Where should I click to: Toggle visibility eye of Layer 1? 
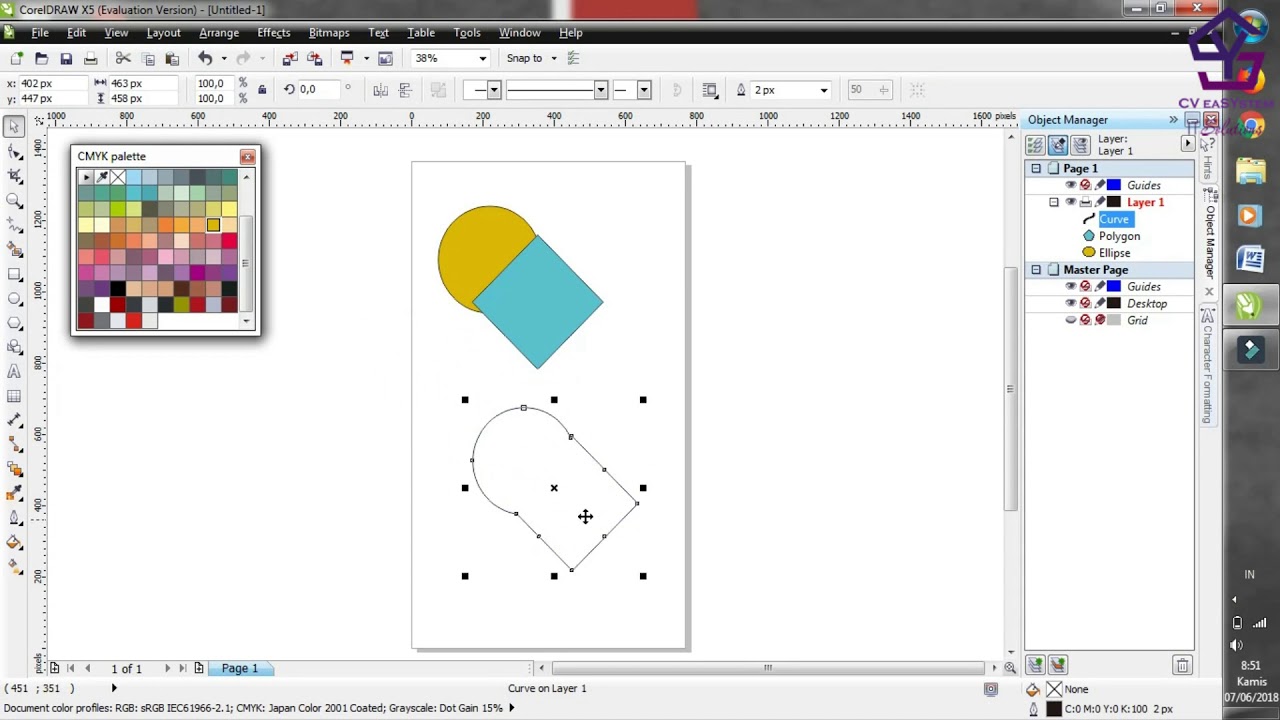pyautogui.click(x=1071, y=202)
